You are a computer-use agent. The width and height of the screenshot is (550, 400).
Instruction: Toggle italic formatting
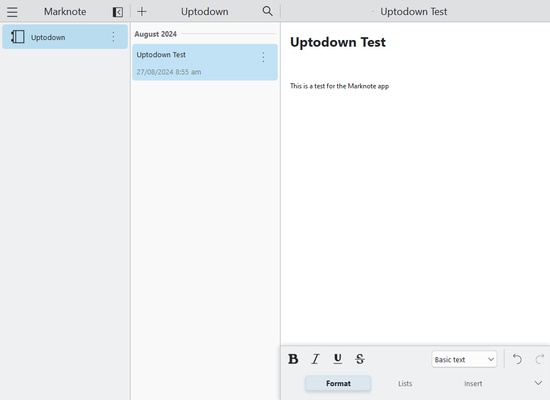[315, 359]
